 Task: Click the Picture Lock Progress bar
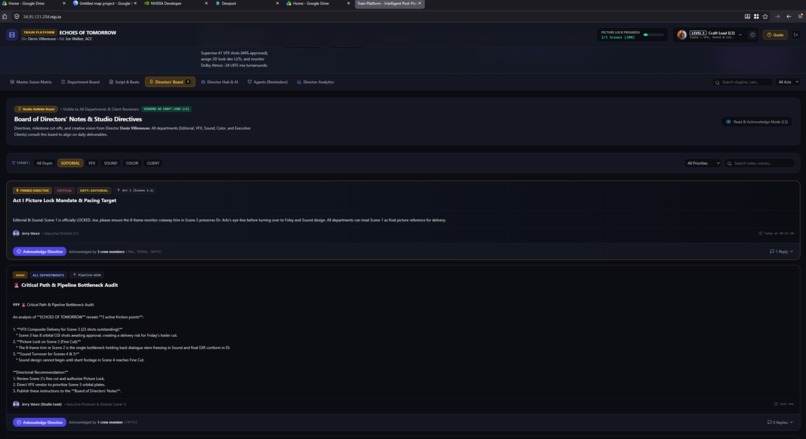[x=653, y=35]
